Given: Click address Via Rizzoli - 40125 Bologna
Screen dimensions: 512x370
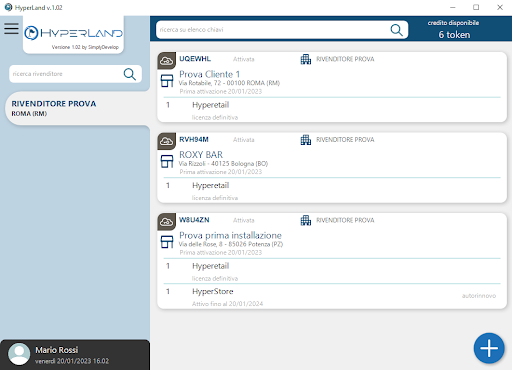Looking at the screenshot, I should [x=223, y=164].
